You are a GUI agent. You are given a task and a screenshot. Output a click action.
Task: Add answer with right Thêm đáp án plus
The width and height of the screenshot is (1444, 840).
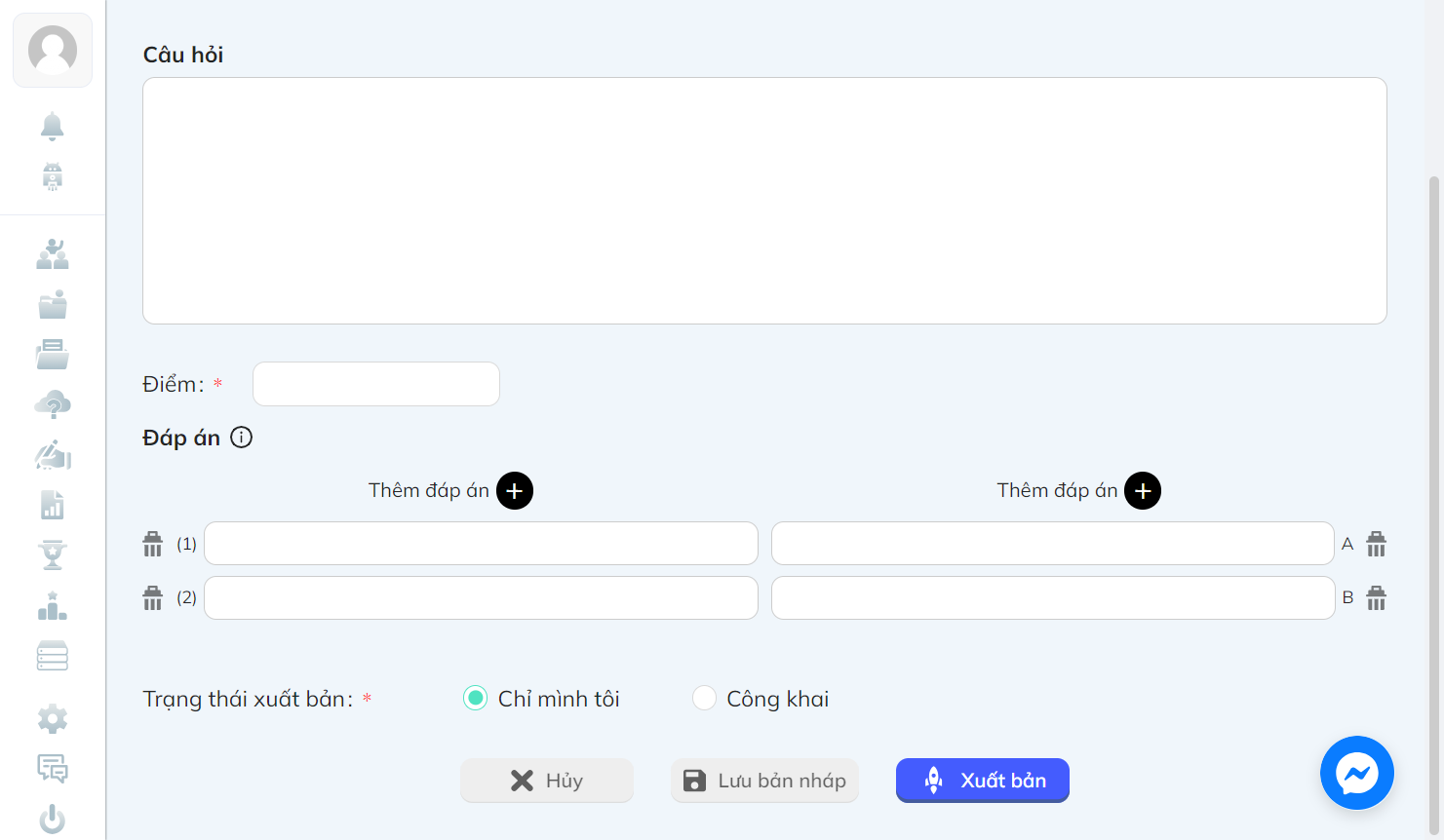1143,490
